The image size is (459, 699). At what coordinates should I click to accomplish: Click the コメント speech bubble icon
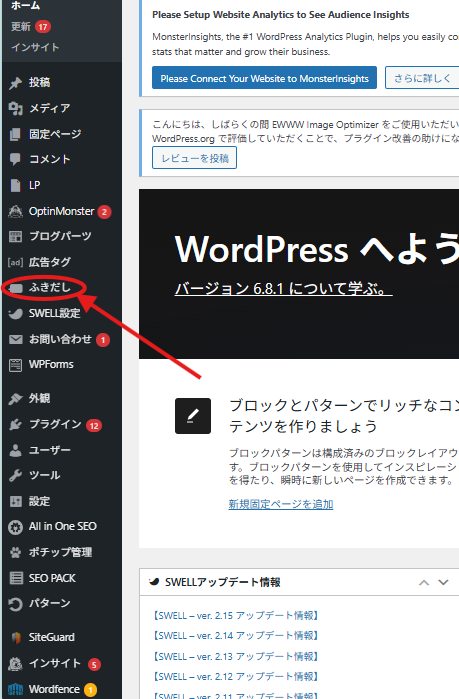coord(16,160)
